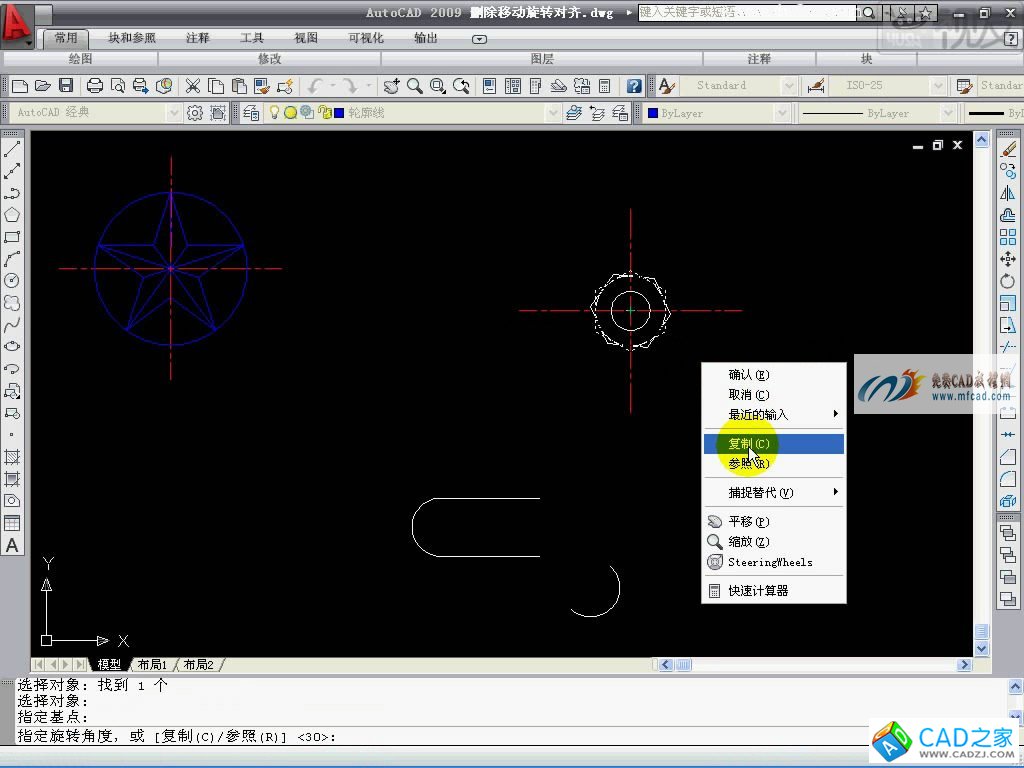Select the Mirror tool in the modify toolbar
The height and width of the screenshot is (768, 1024).
click(1008, 193)
